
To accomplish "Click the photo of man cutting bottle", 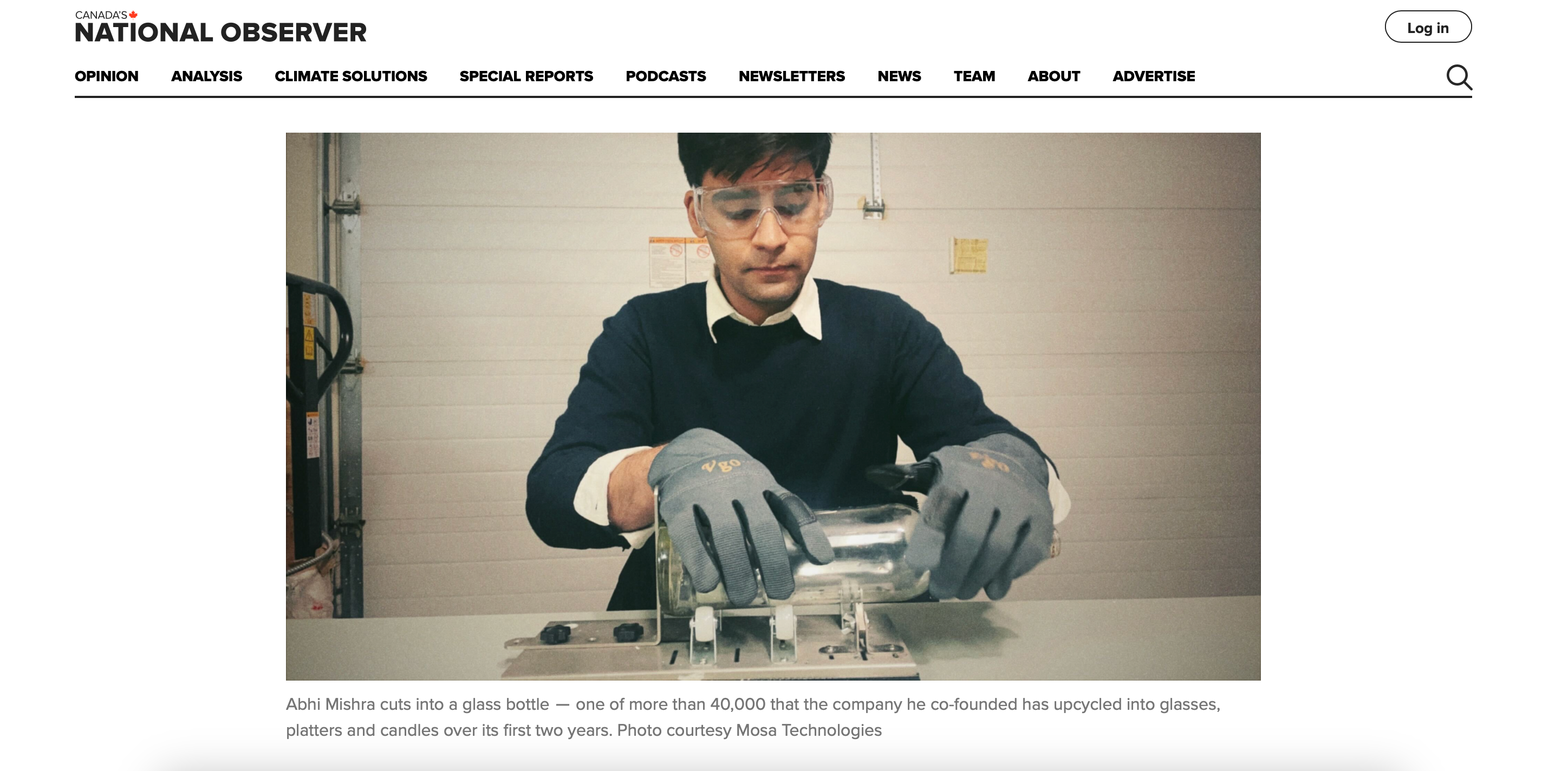I will (x=773, y=406).
